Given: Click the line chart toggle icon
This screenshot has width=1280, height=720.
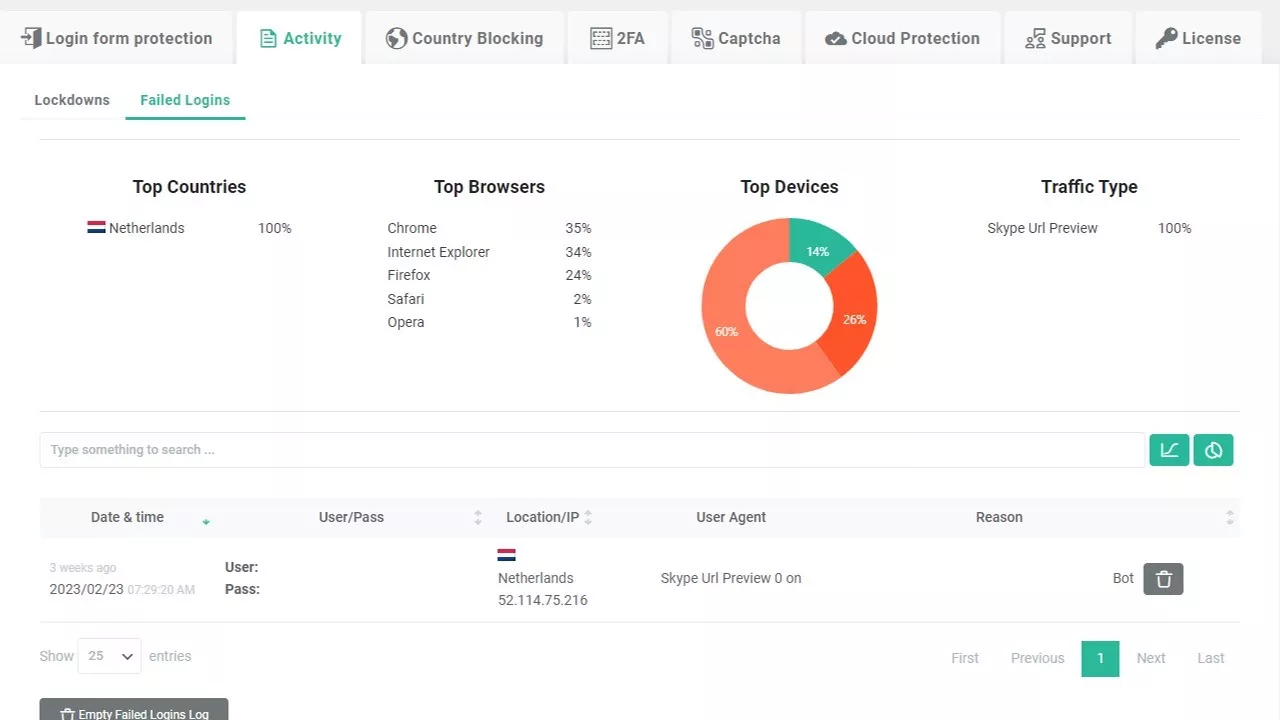Looking at the screenshot, I should coord(1169,450).
